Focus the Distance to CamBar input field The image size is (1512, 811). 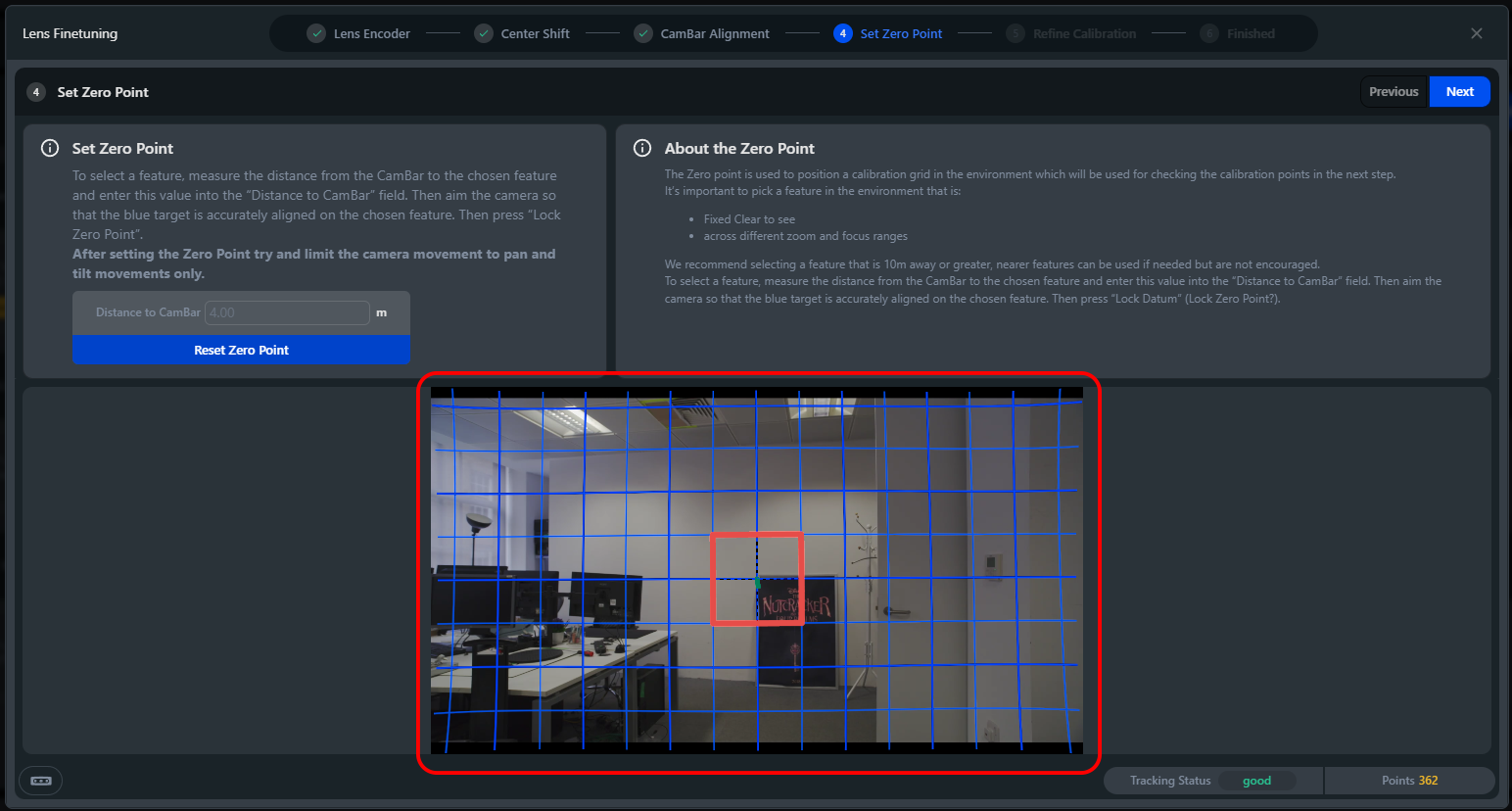(286, 312)
